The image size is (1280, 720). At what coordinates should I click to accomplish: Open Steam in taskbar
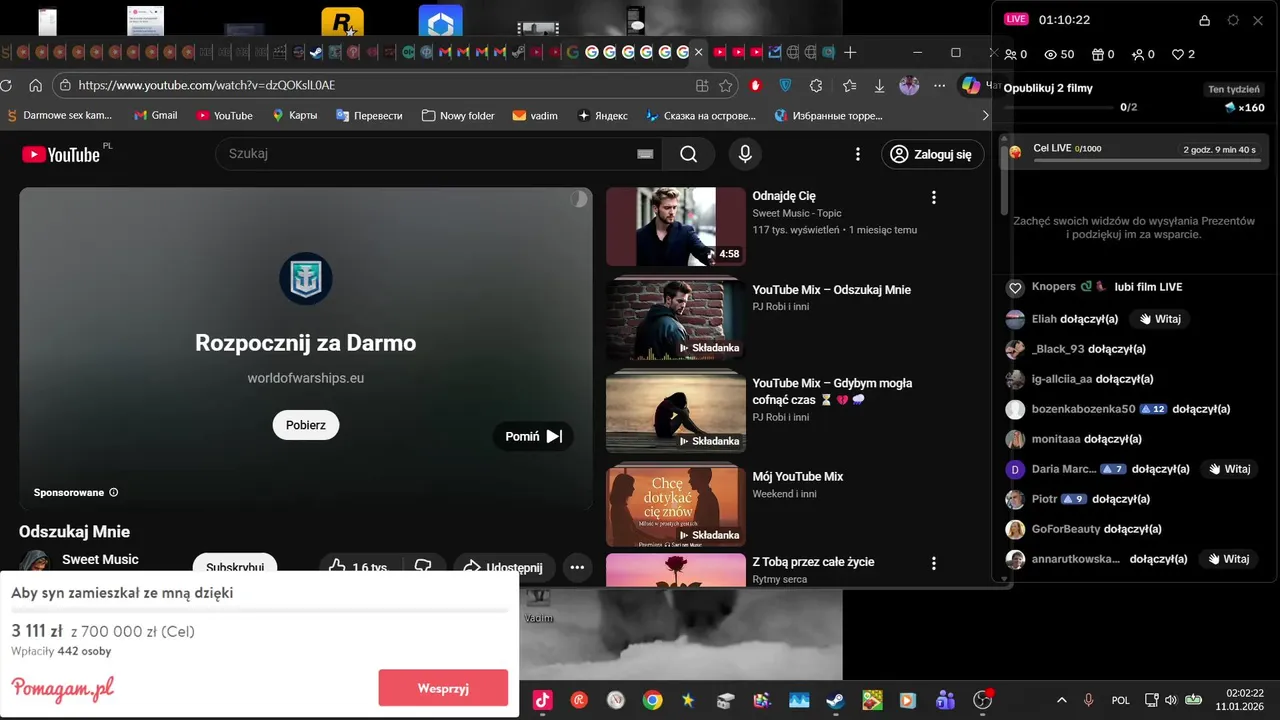click(x=835, y=700)
